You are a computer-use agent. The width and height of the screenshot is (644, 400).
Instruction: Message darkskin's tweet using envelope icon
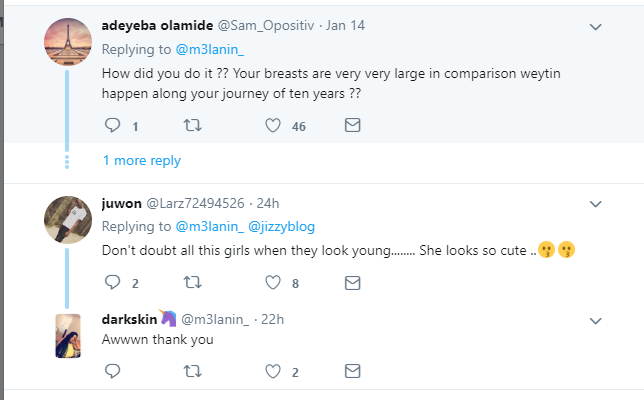[352, 372]
